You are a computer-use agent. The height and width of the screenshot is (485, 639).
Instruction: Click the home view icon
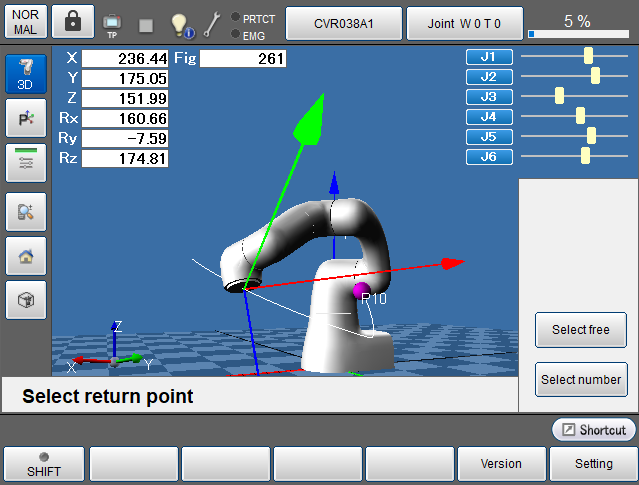click(25, 255)
